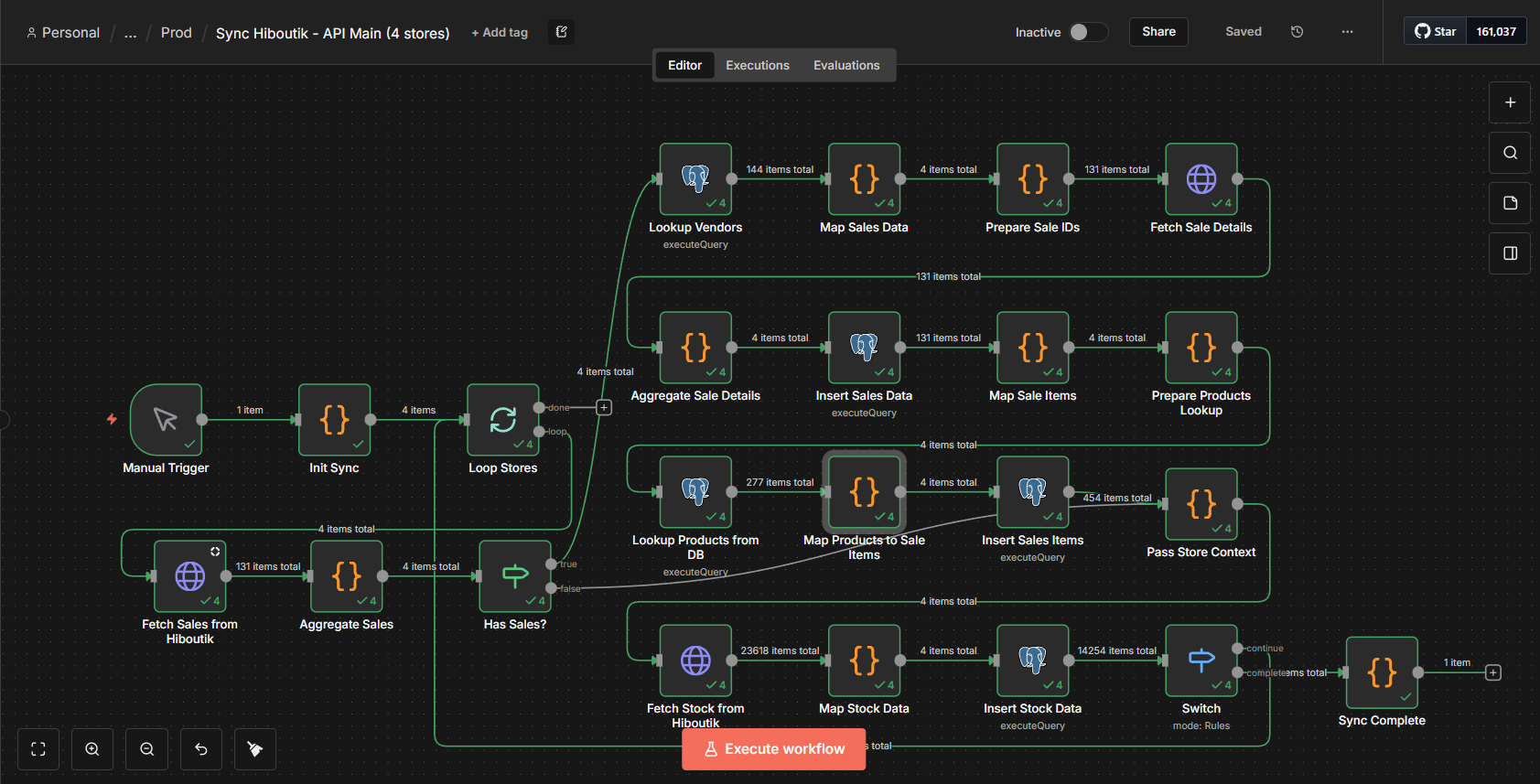Image resolution: width=1540 pixels, height=784 pixels.
Task: Expand the hidden breadcrumb folders
Action: coord(131,33)
